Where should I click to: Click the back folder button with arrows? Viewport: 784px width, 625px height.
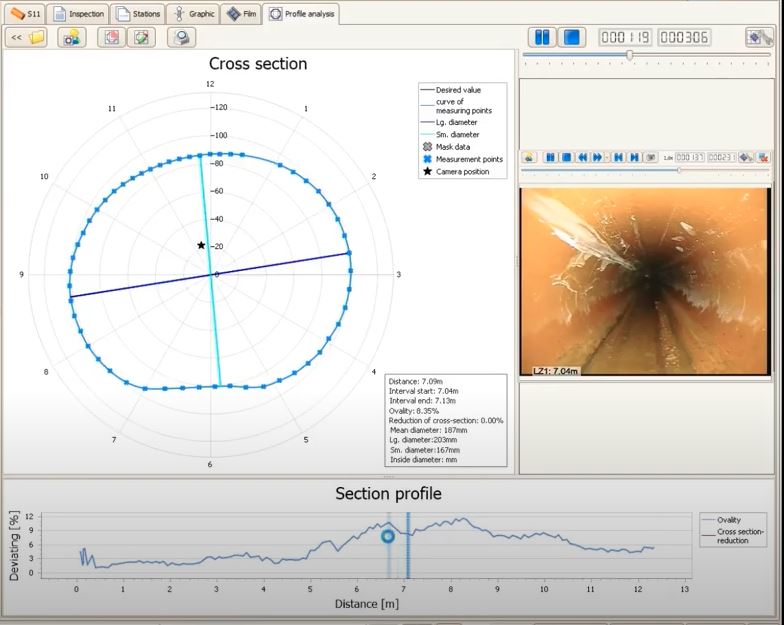(x=27, y=38)
